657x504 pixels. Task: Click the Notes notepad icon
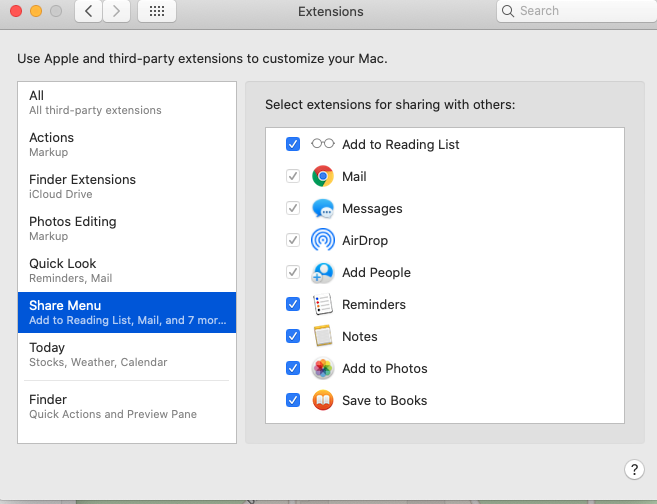tap(323, 336)
